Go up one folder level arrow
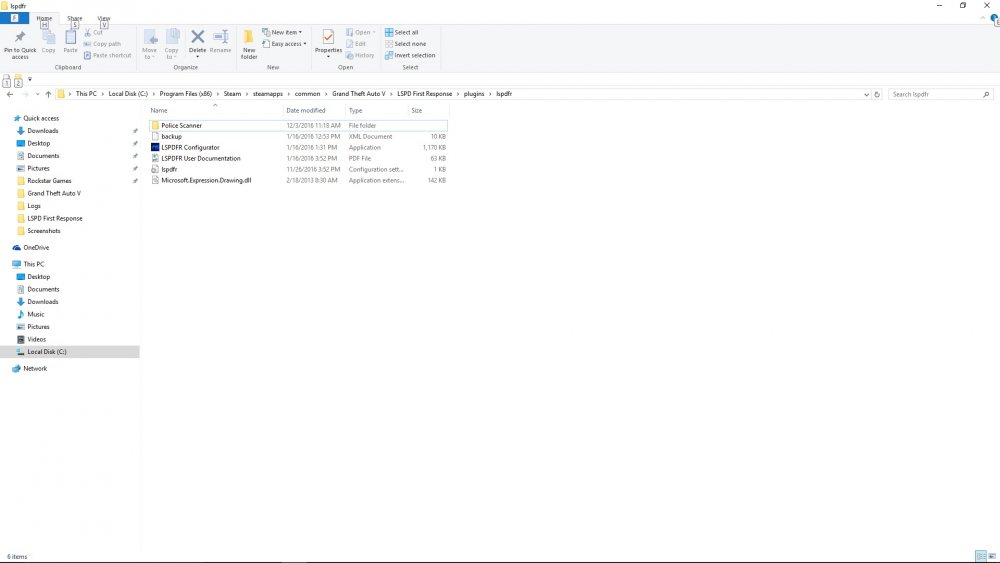The width and height of the screenshot is (1000, 563). pyautogui.click(x=48, y=94)
